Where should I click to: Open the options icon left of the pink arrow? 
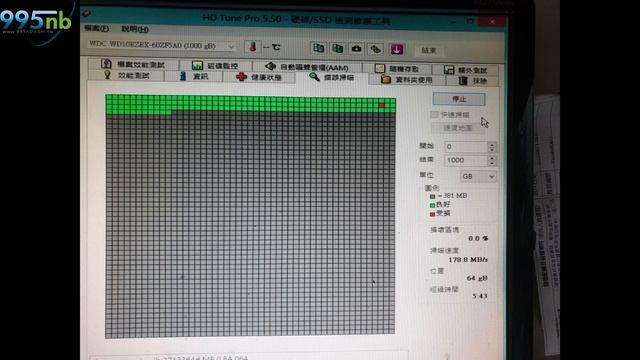(376, 49)
